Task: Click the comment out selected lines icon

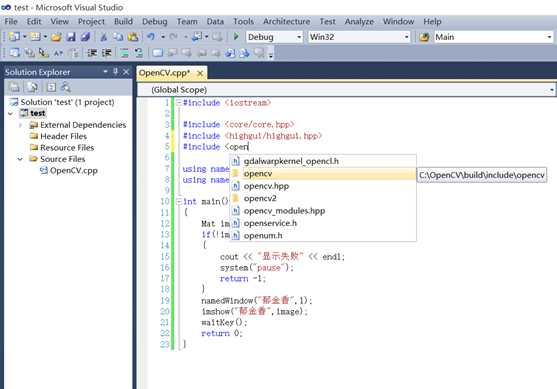Action: pyautogui.click(x=124, y=53)
